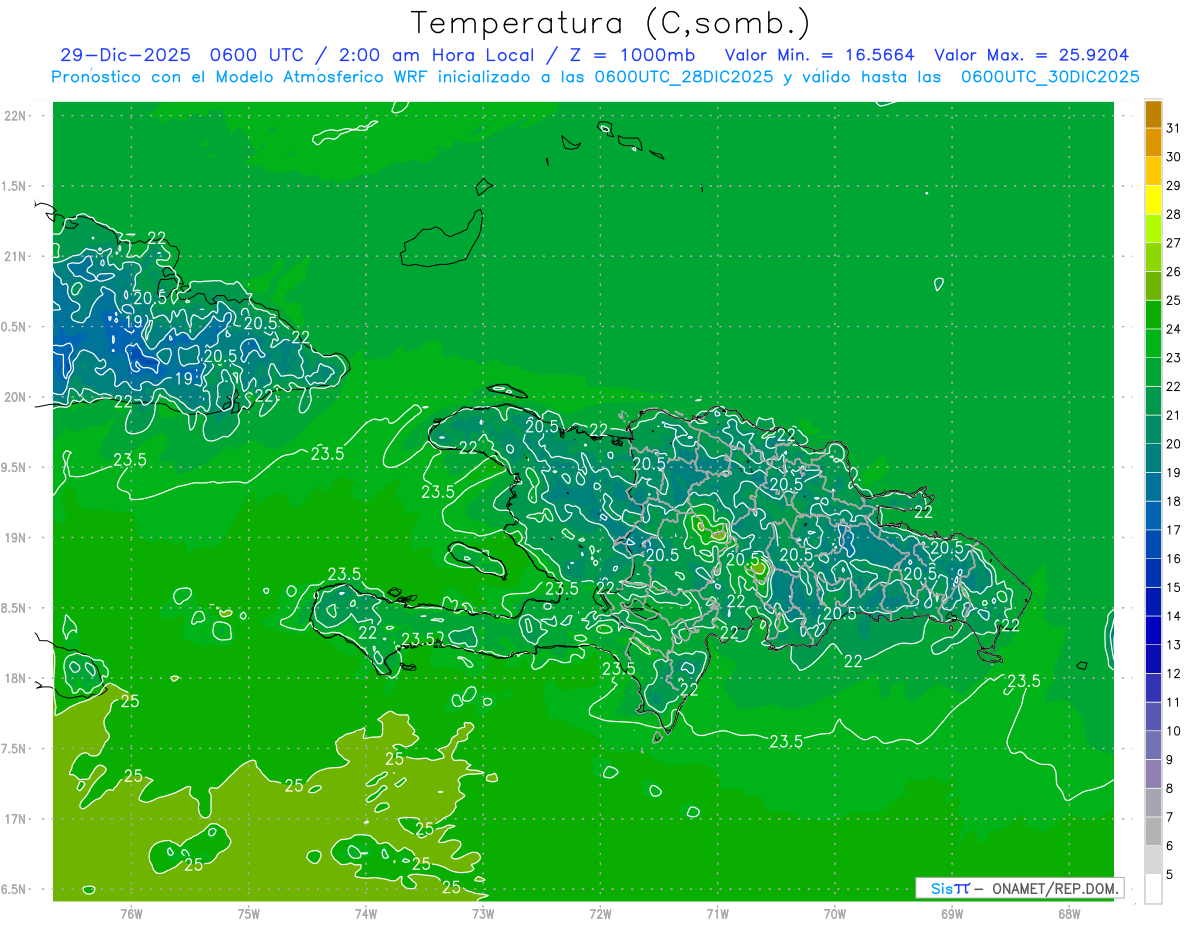Pick the green colorbar segment between 24 and 25
This screenshot has width=1200, height=927.
pyautogui.click(x=1153, y=314)
